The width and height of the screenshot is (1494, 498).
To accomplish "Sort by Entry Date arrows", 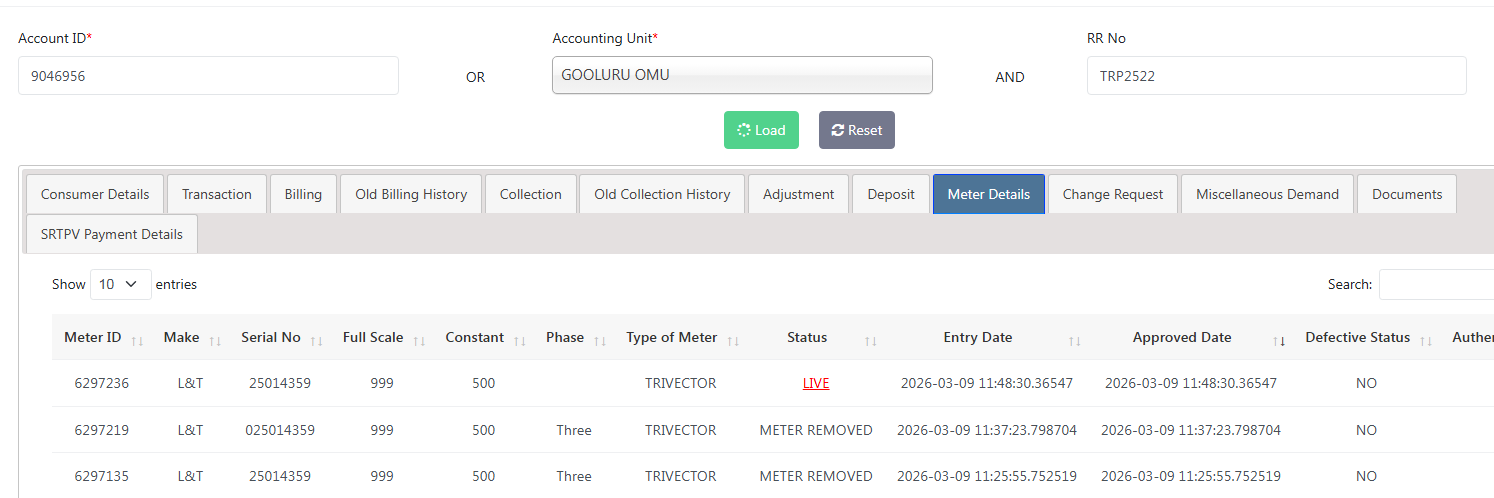I will pos(1074,340).
